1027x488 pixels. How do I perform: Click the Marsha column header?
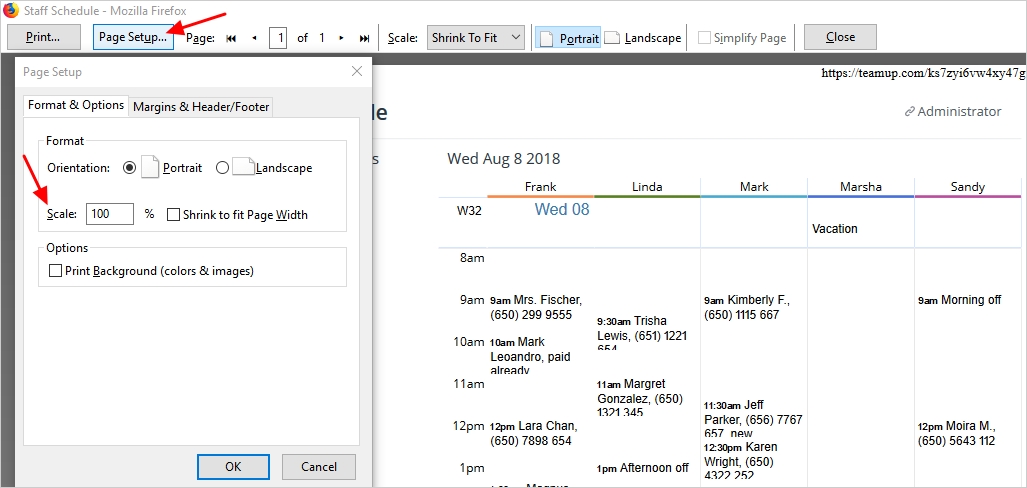(x=861, y=187)
